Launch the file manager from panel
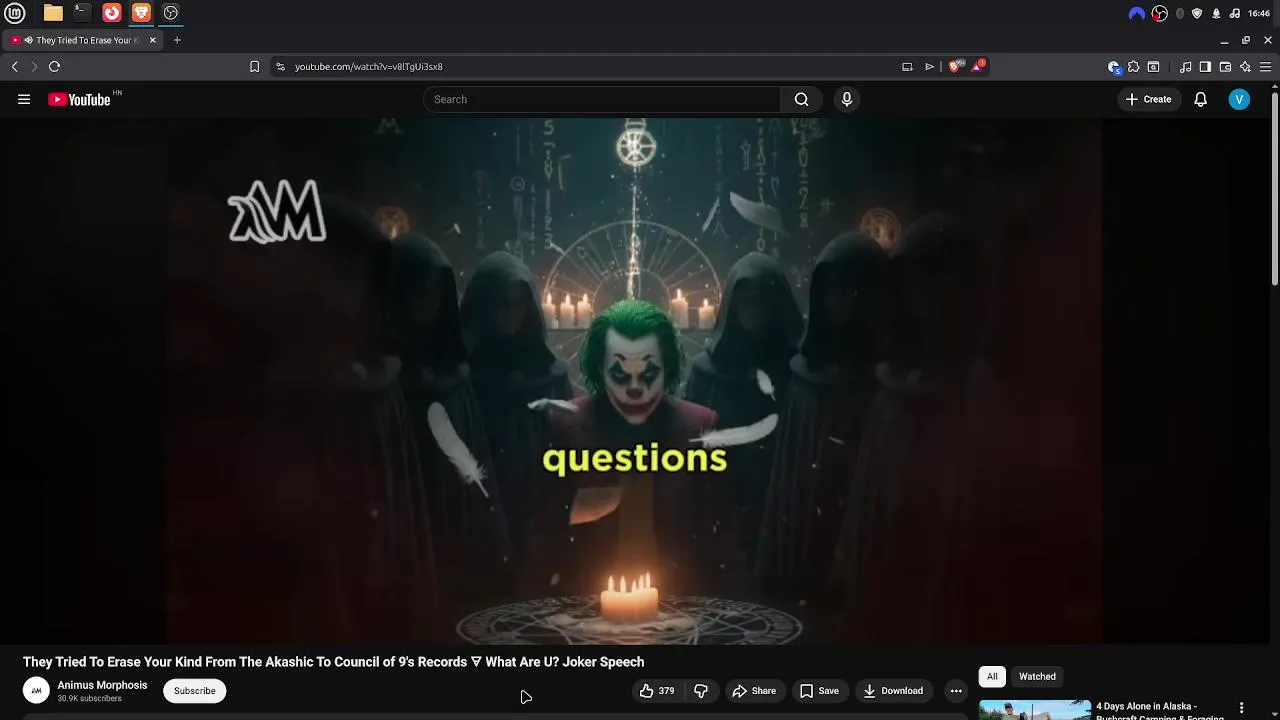The height and width of the screenshot is (720, 1280). (53, 13)
